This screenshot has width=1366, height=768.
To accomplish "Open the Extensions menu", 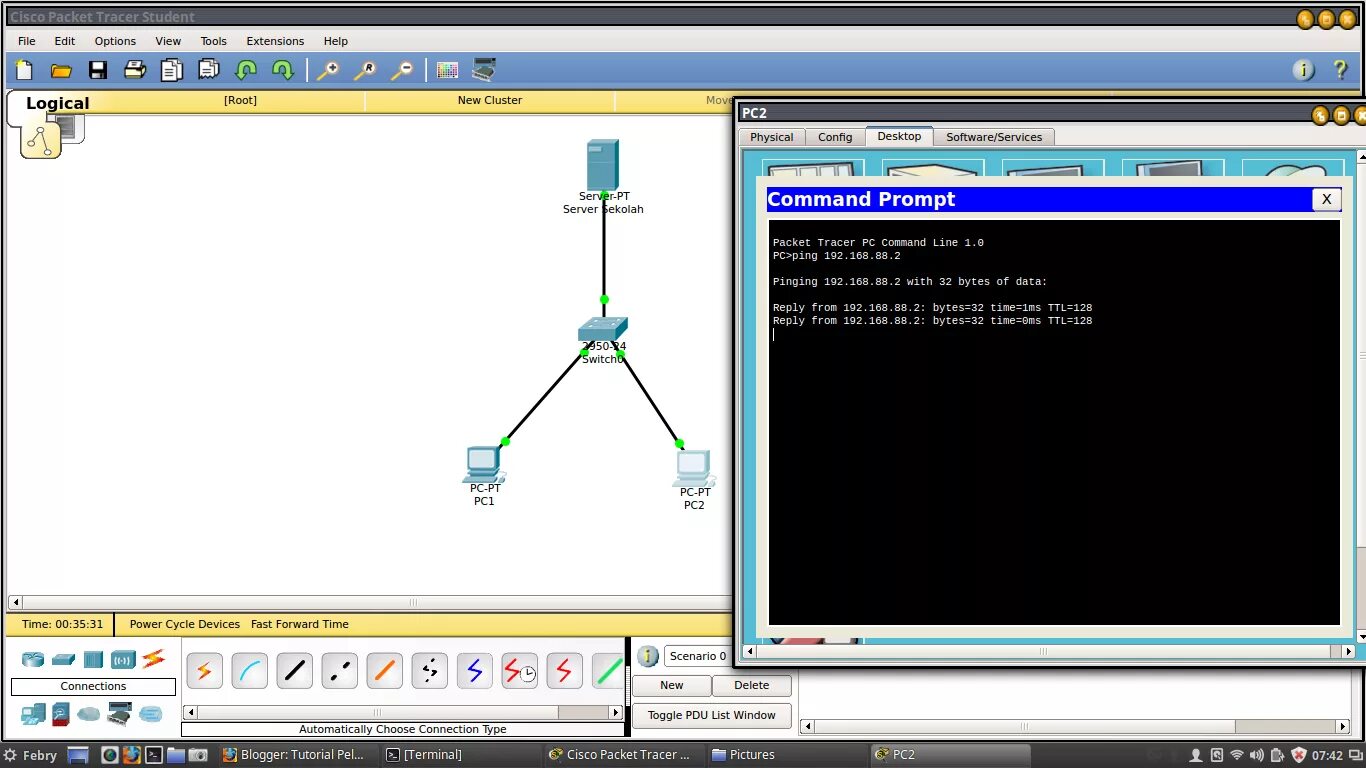I will (275, 41).
